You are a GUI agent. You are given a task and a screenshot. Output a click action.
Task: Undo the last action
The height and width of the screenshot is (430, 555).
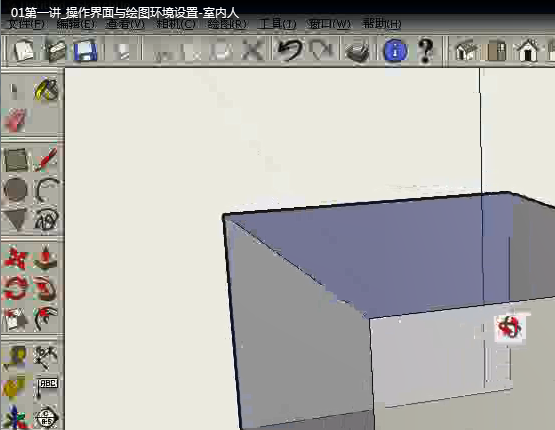coord(290,50)
